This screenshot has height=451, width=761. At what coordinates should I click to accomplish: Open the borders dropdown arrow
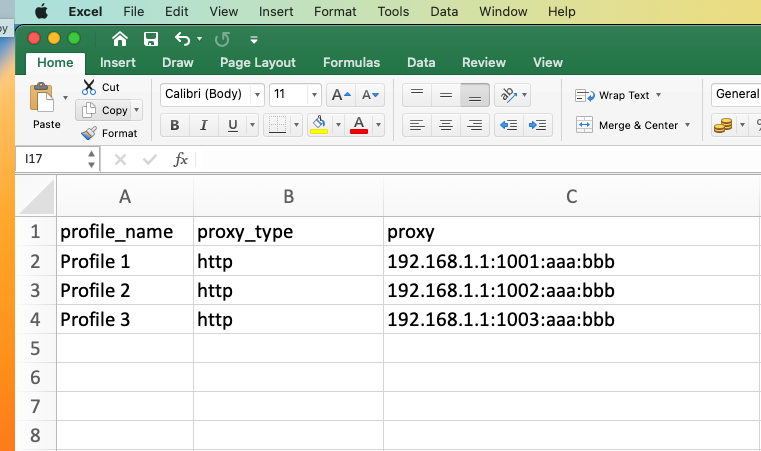pyautogui.click(x=297, y=125)
